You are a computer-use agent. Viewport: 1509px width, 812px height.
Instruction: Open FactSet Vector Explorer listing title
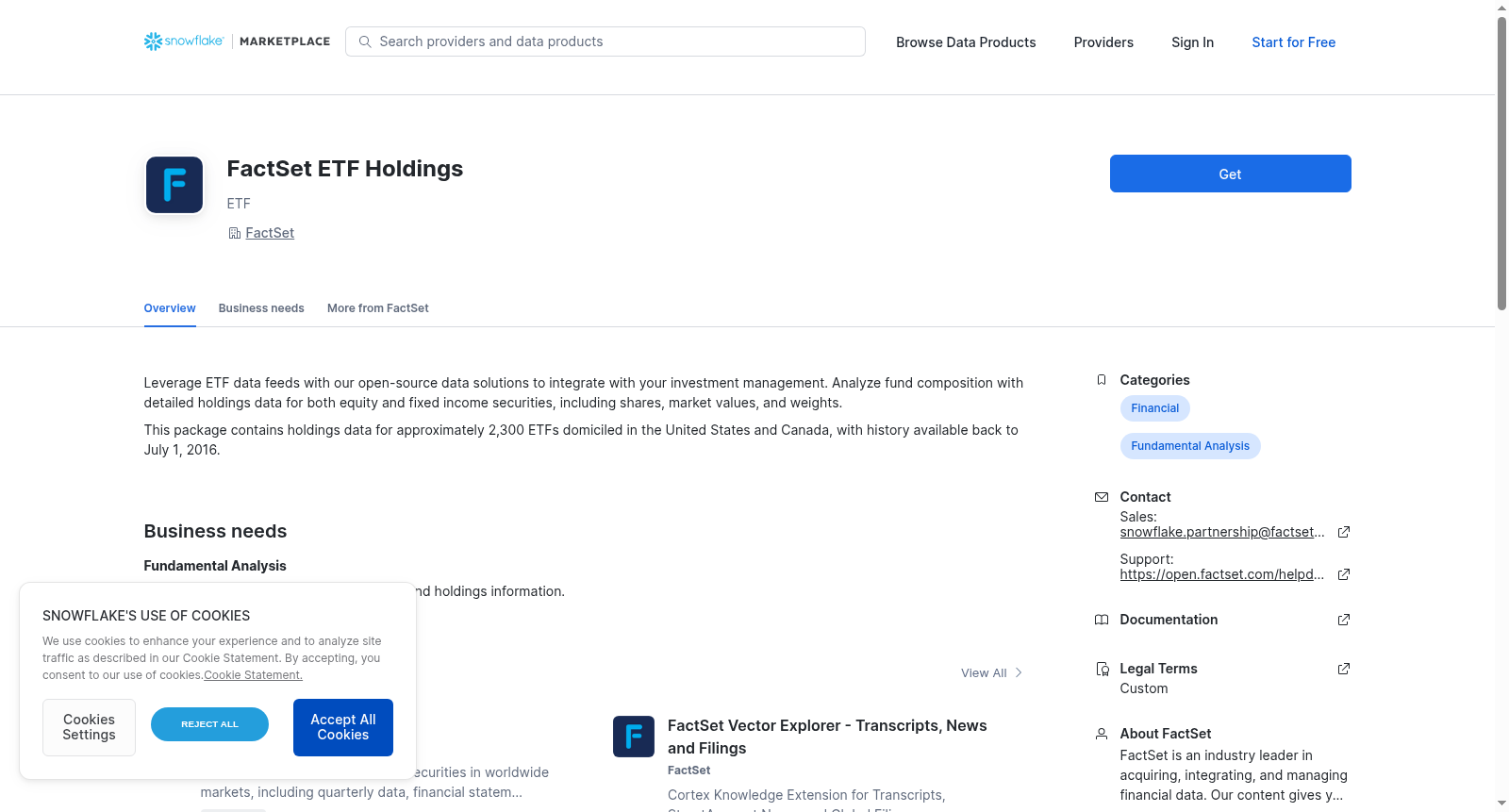827,737
